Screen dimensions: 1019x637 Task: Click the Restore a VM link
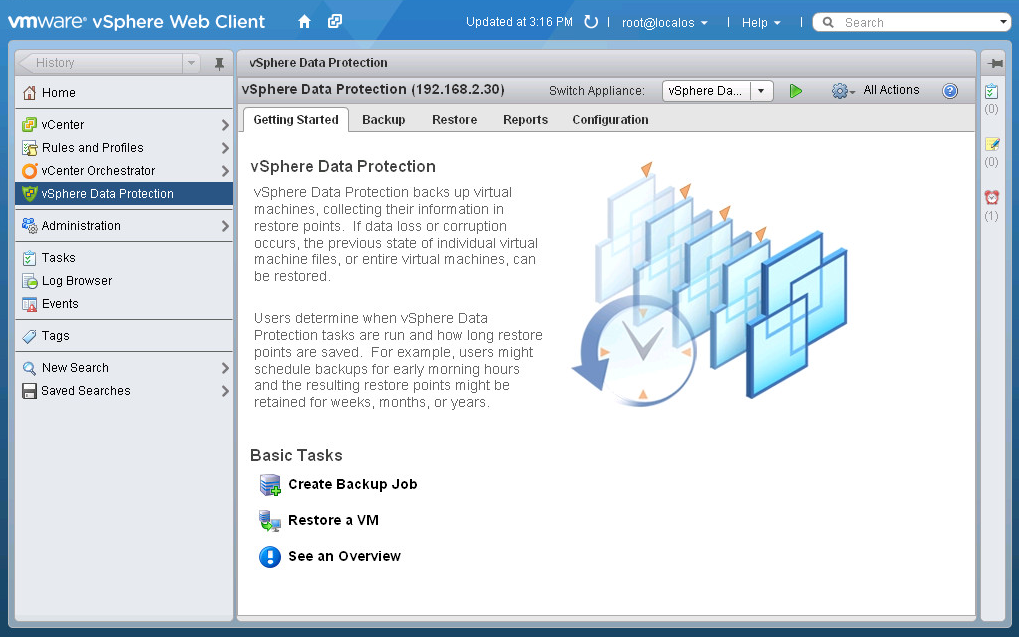pos(333,520)
